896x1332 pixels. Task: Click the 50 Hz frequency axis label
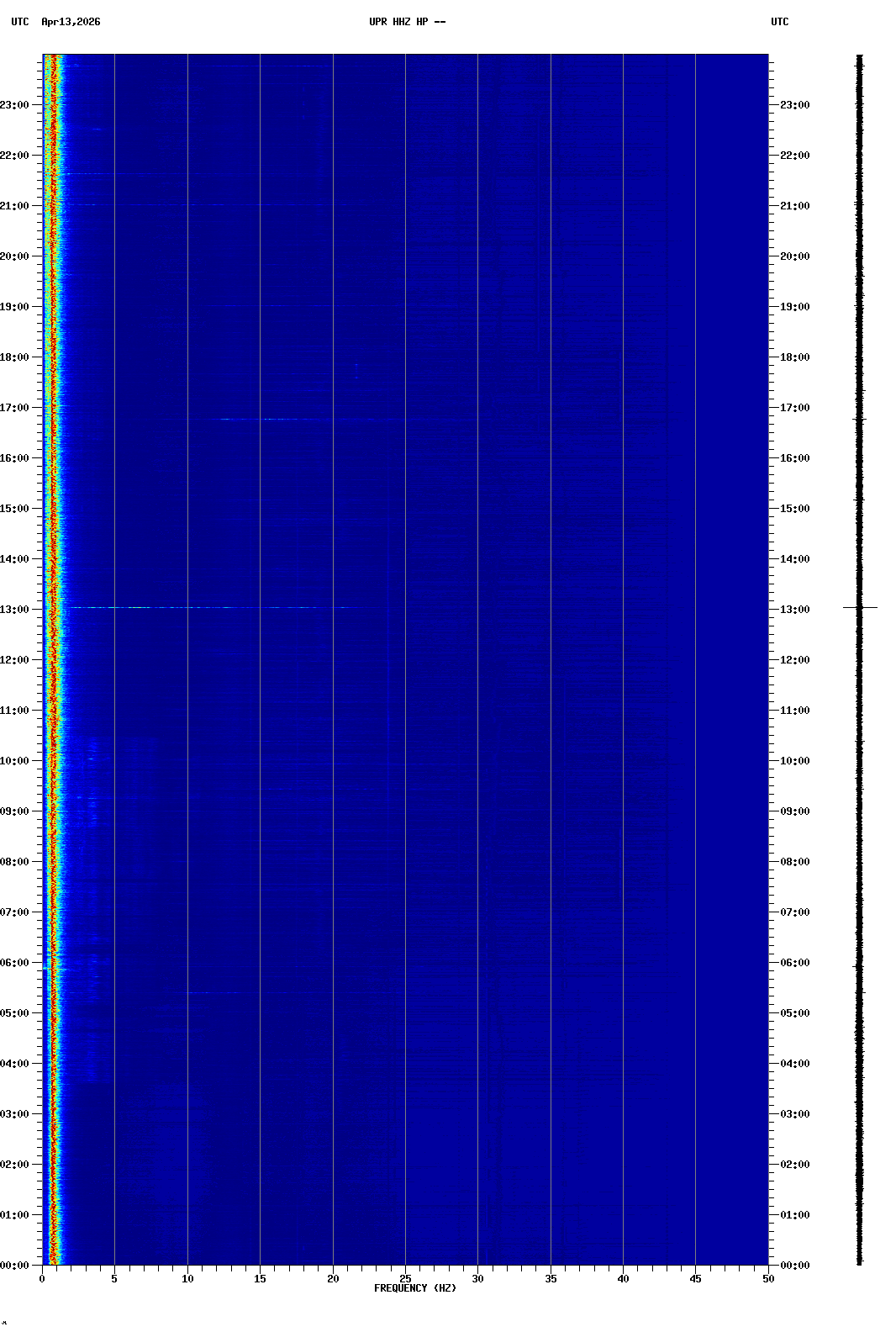click(x=768, y=1279)
